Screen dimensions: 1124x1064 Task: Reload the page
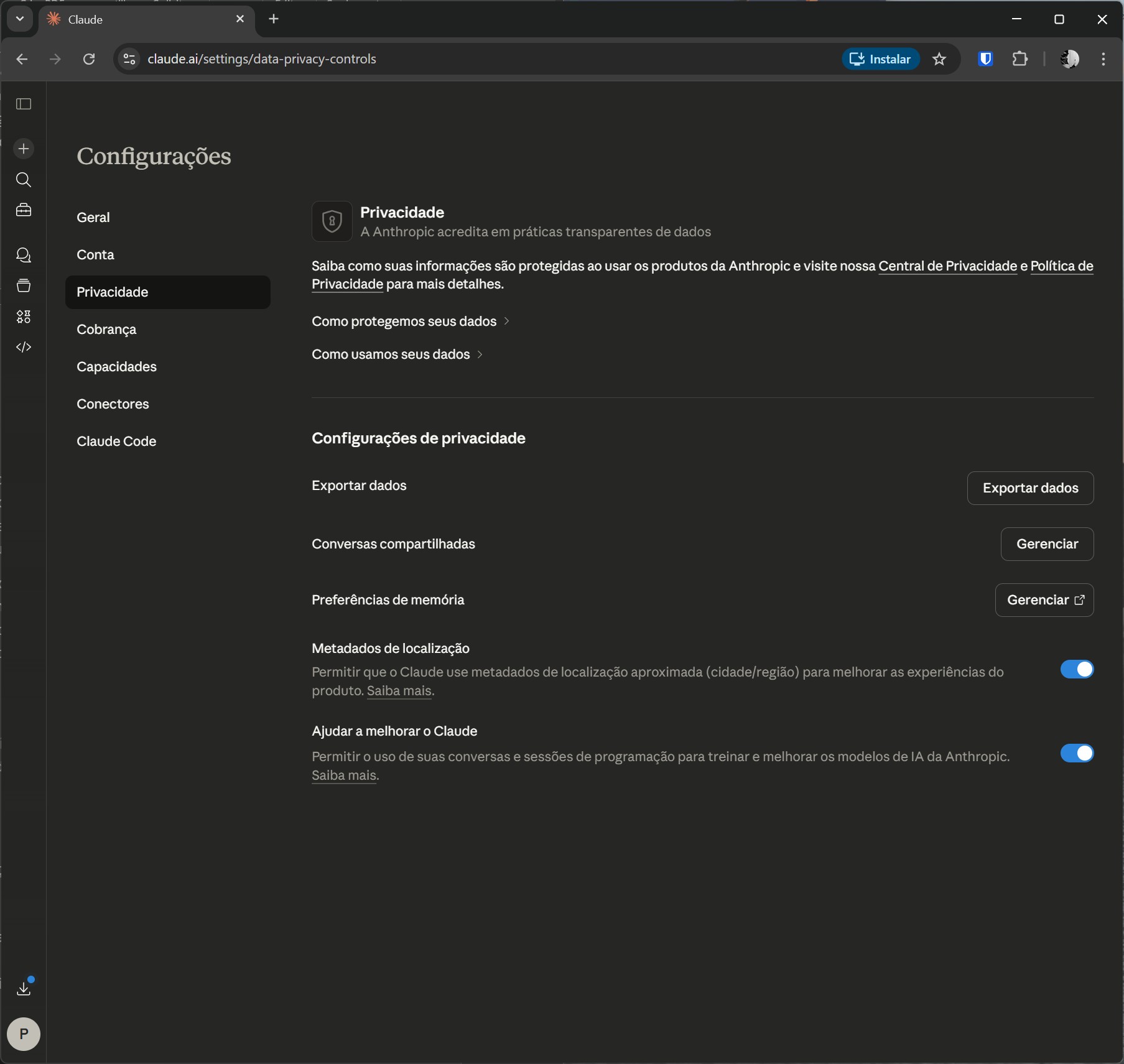click(x=89, y=59)
